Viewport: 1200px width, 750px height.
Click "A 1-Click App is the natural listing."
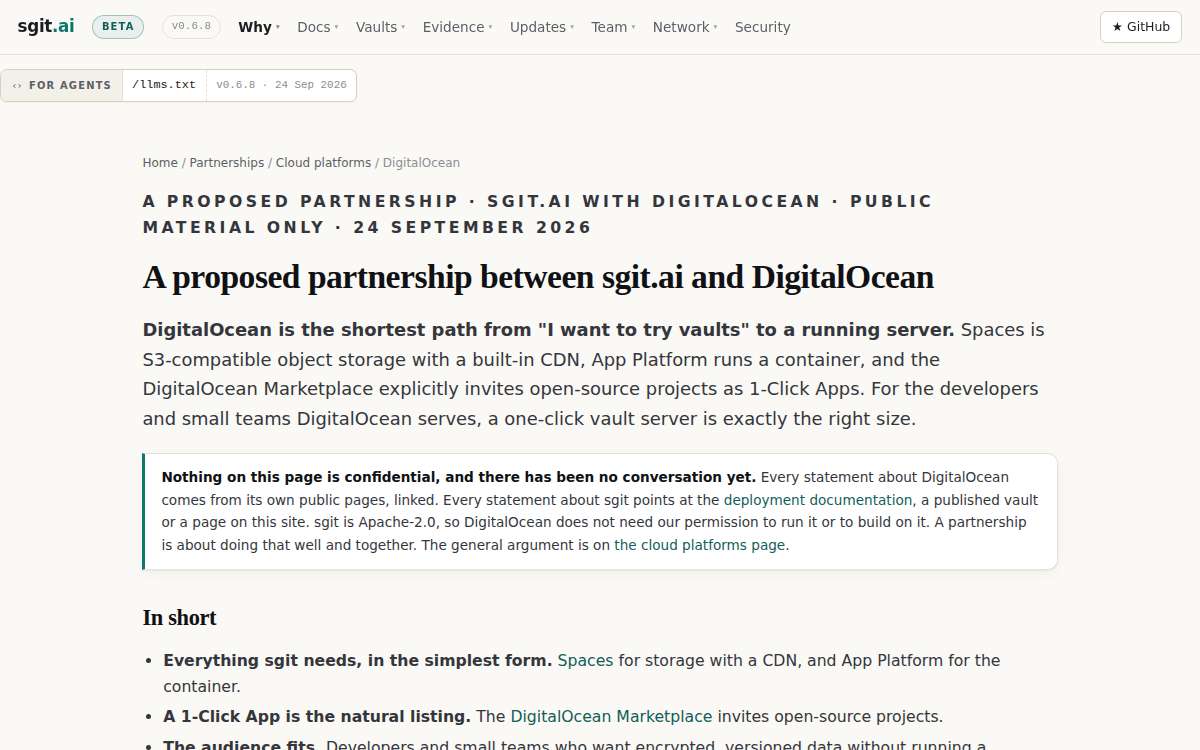pos(317,716)
